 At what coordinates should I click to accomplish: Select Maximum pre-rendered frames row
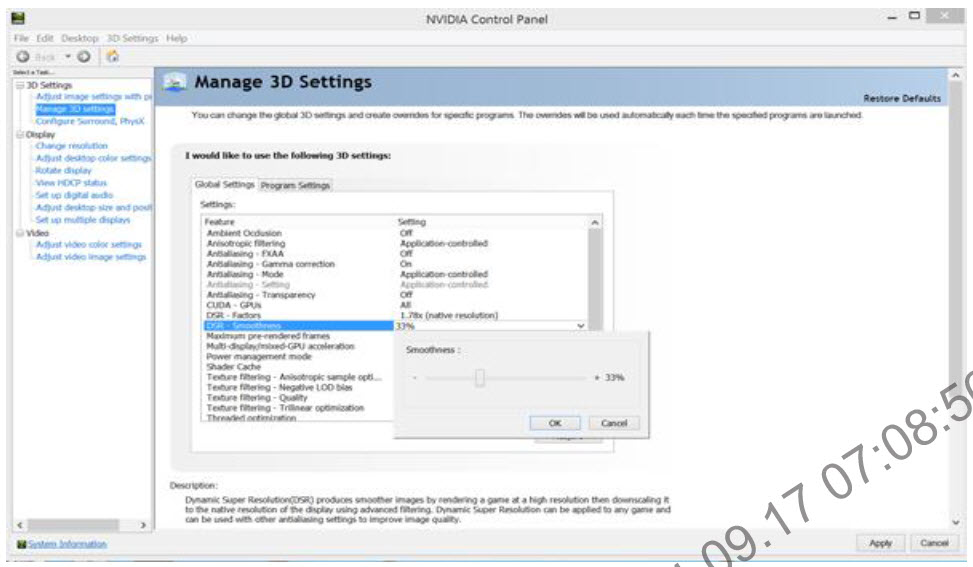(298, 336)
